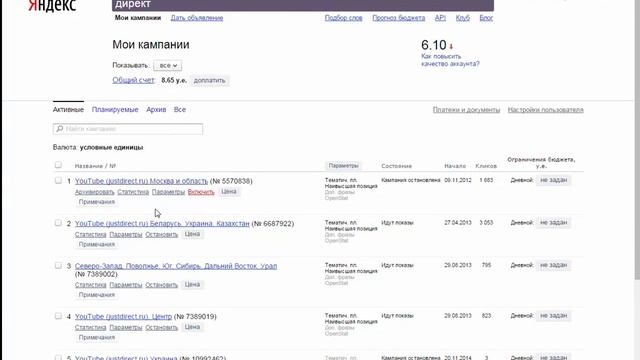
Task: Check the box for campaign 2 Беларусь, Украина, Казахстан
Action: [x=58, y=223]
